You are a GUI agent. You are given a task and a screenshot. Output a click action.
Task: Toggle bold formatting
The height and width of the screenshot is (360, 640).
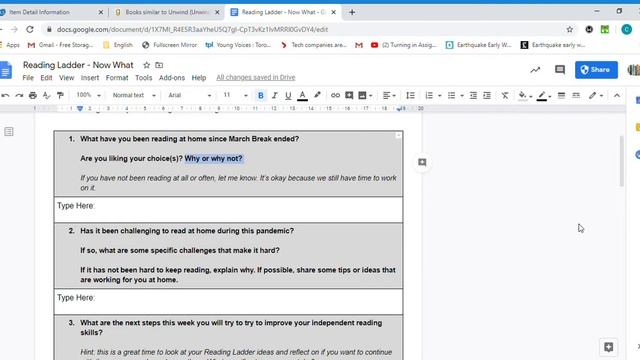point(260,96)
